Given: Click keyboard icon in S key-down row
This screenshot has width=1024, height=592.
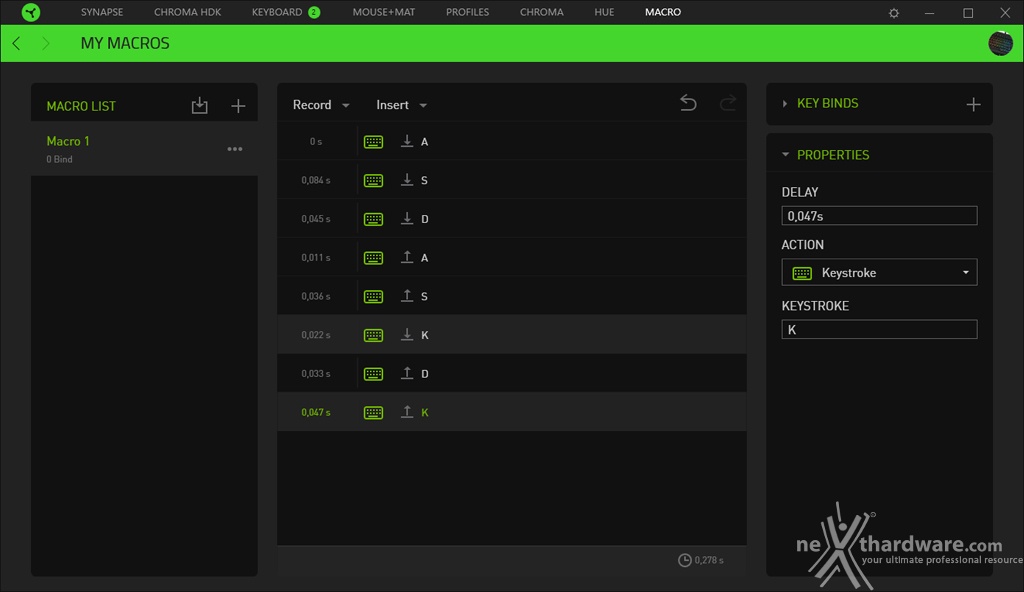Looking at the screenshot, I should [374, 180].
